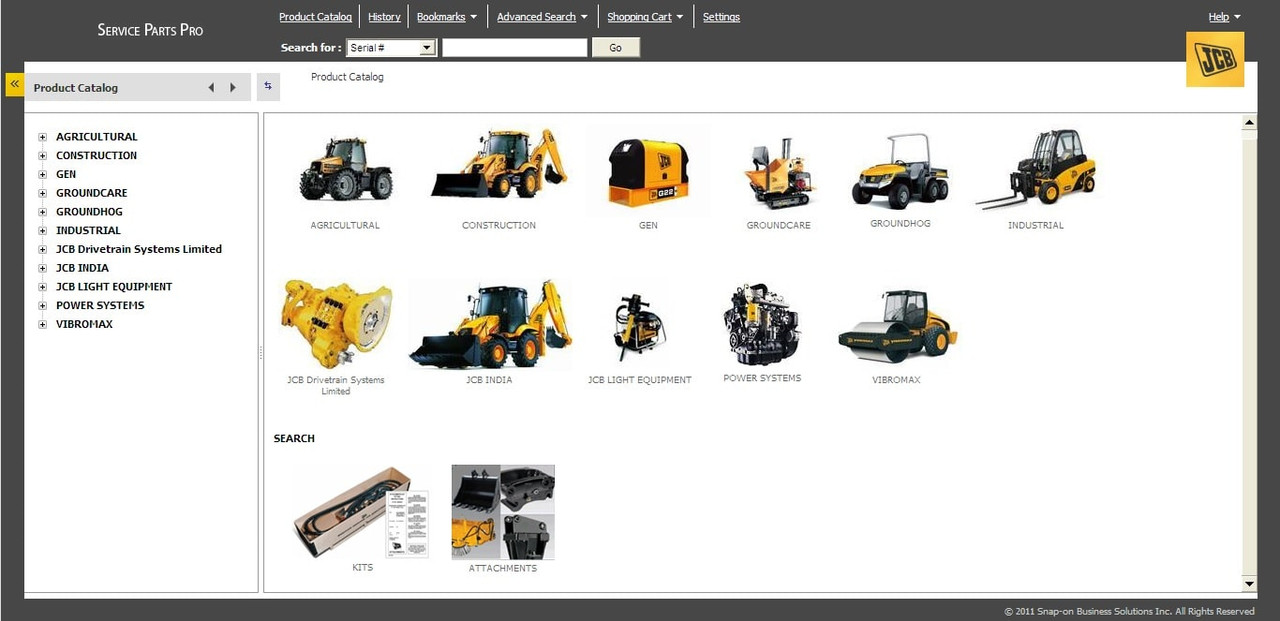Expand the JCB LIGHT EQUIPMENT node

point(42,287)
